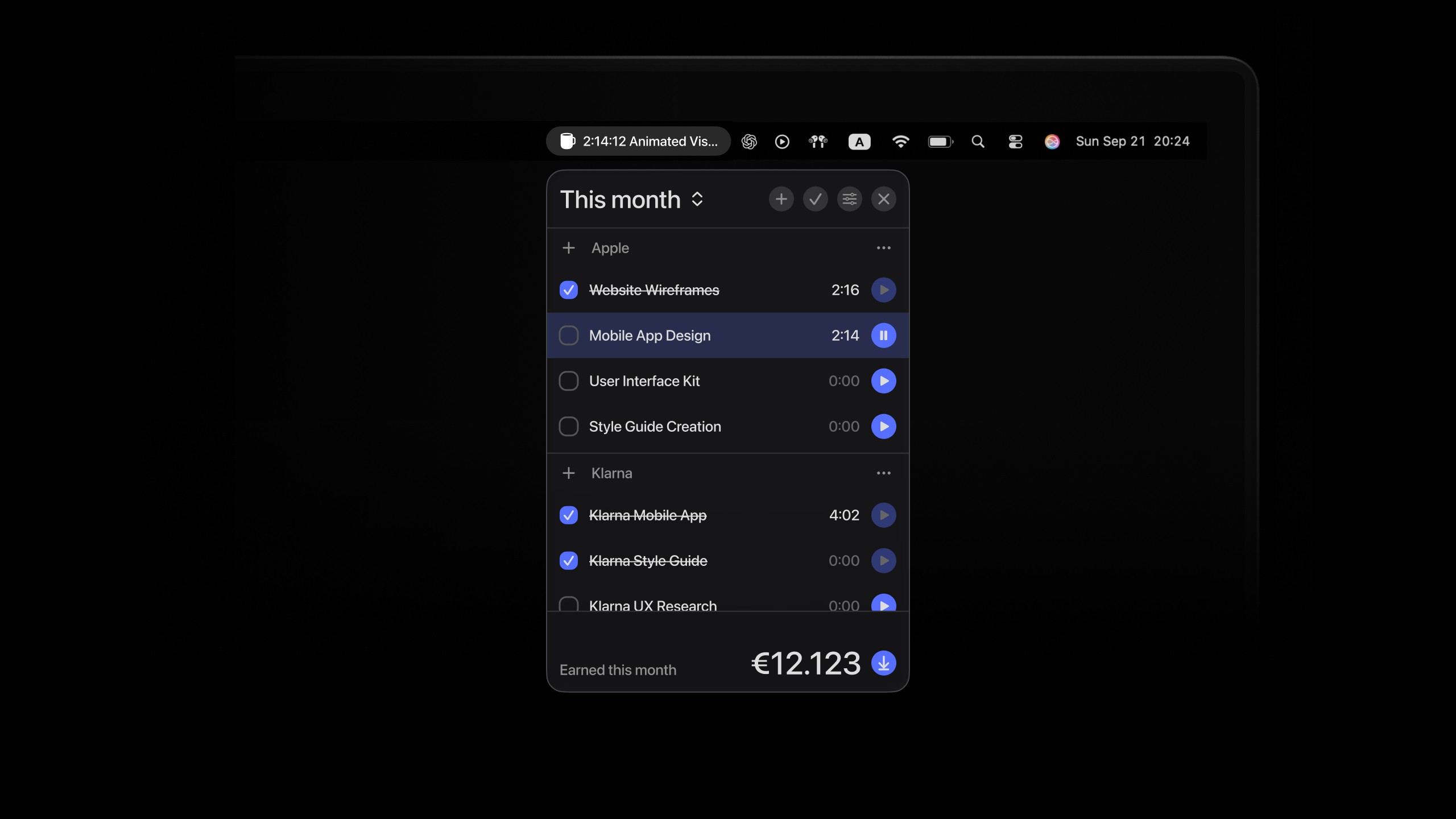Open Apple project more options menu

[x=883, y=248]
